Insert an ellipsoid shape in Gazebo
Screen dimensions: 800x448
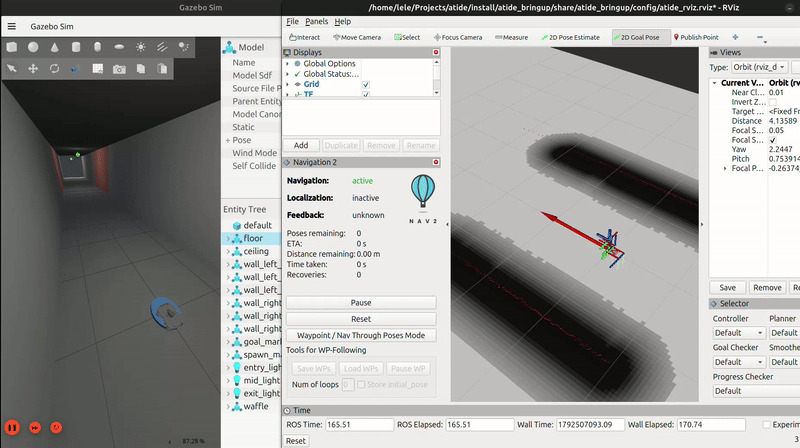click(119, 47)
